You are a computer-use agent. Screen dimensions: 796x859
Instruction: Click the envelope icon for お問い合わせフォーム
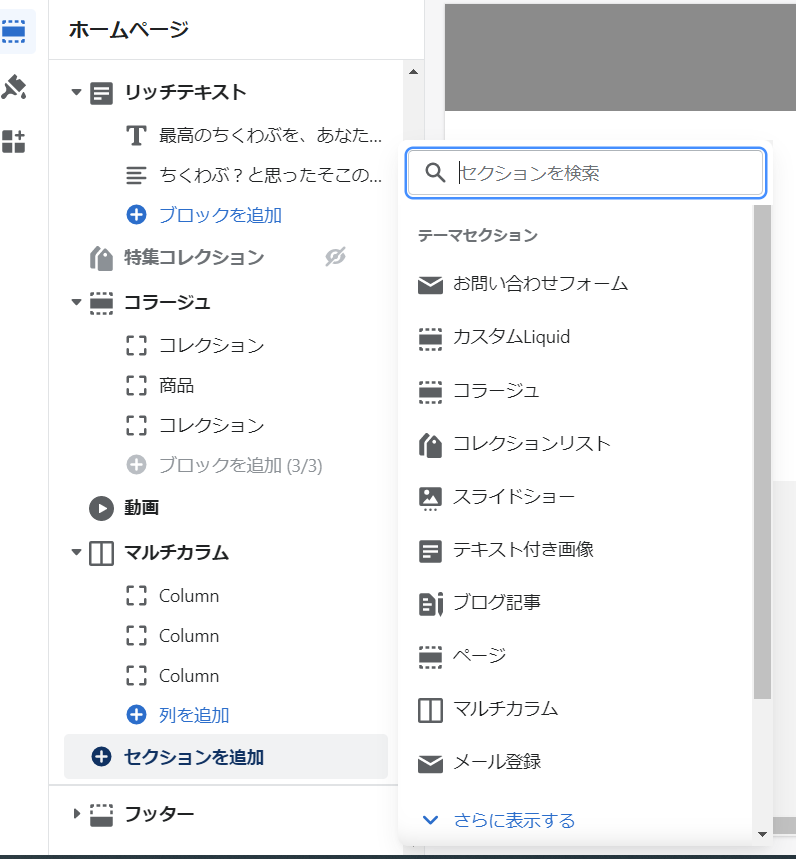point(430,285)
